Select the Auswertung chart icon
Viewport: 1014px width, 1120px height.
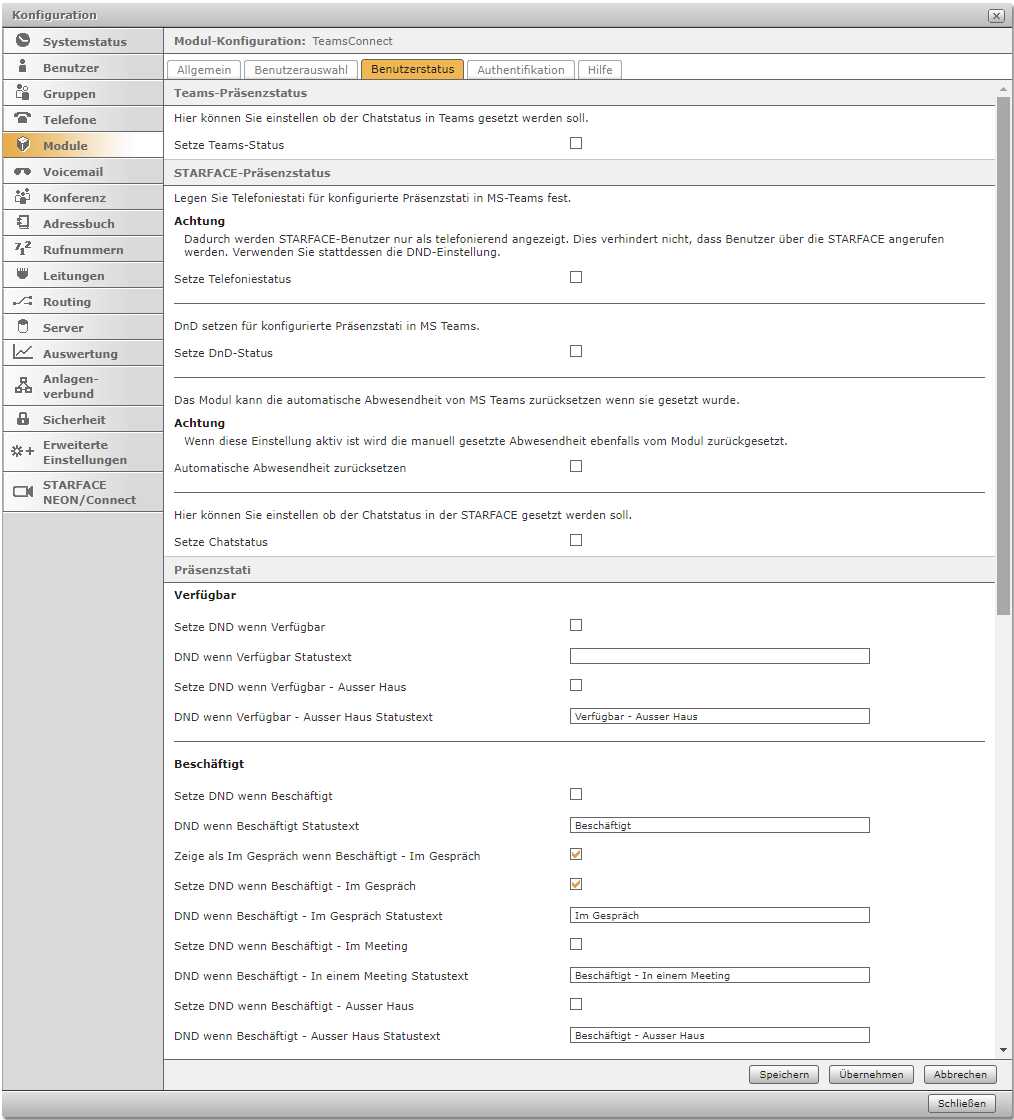point(23,353)
